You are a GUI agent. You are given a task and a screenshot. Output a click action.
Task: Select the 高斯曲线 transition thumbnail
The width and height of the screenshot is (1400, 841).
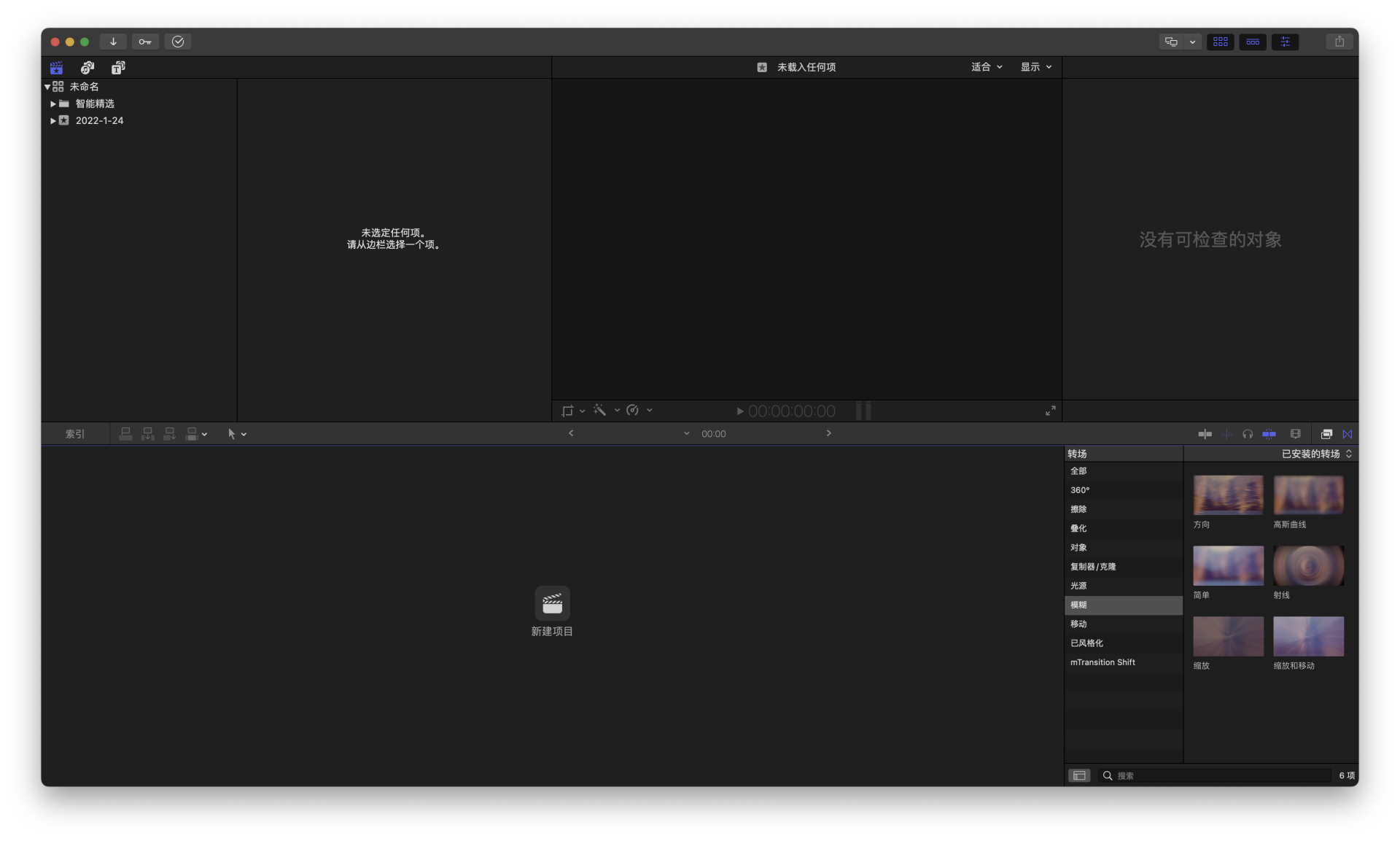pyautogui.click(x=1308, y=495)
